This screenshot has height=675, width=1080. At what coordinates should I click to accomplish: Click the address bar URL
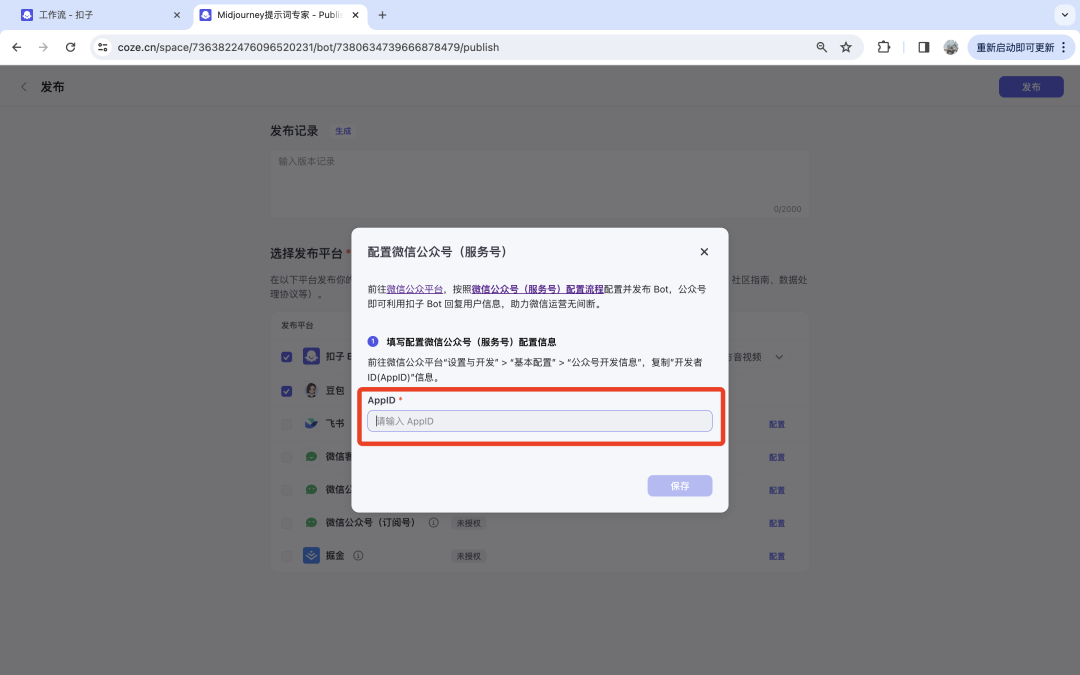click(308, 47)
